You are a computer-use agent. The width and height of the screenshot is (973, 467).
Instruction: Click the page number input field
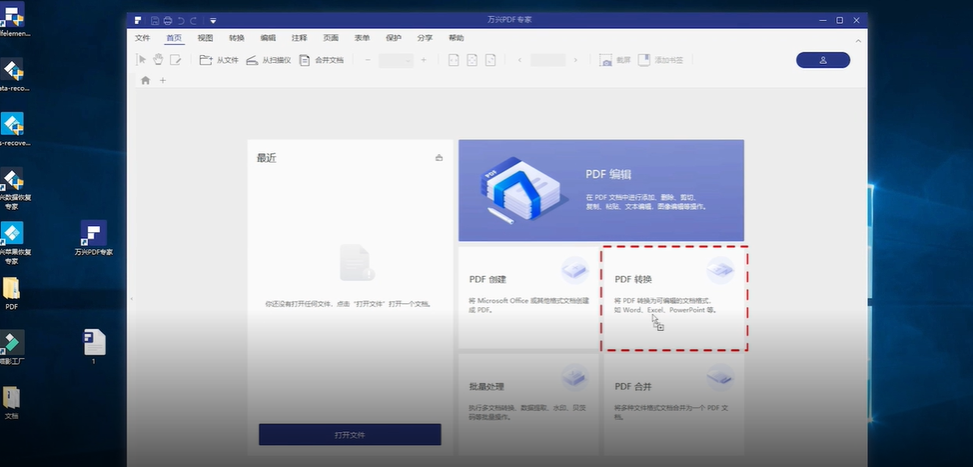(548, 60)
